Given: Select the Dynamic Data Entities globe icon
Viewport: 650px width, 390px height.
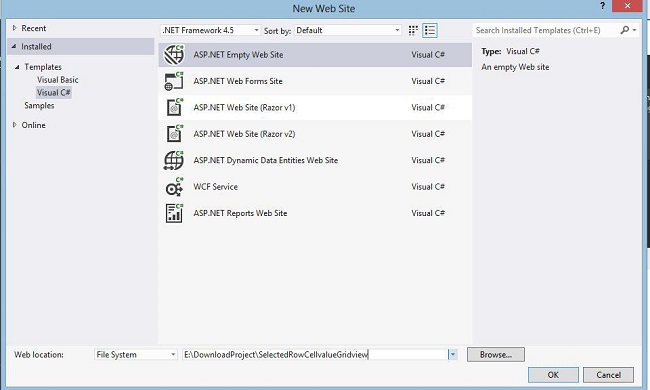Looking at the screenshot, I should (174, 160).
